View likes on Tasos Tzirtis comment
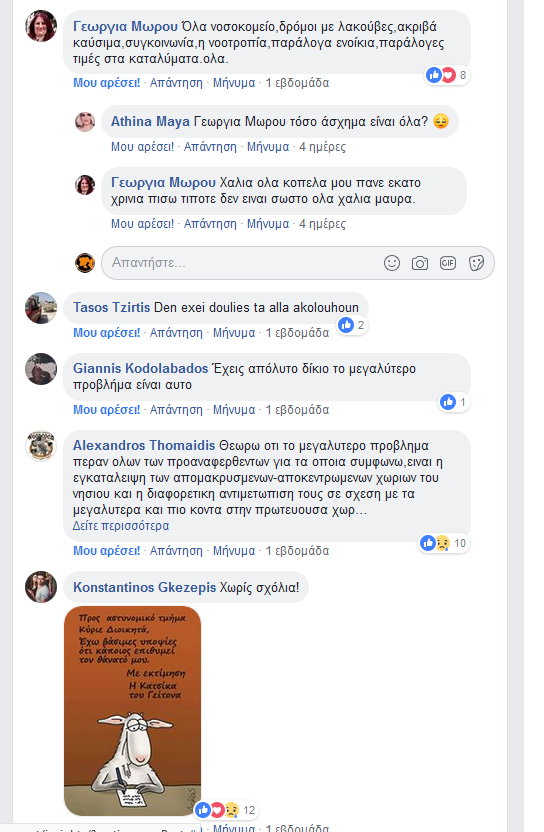This screenshot has height=832, width=544. point(352,325)
